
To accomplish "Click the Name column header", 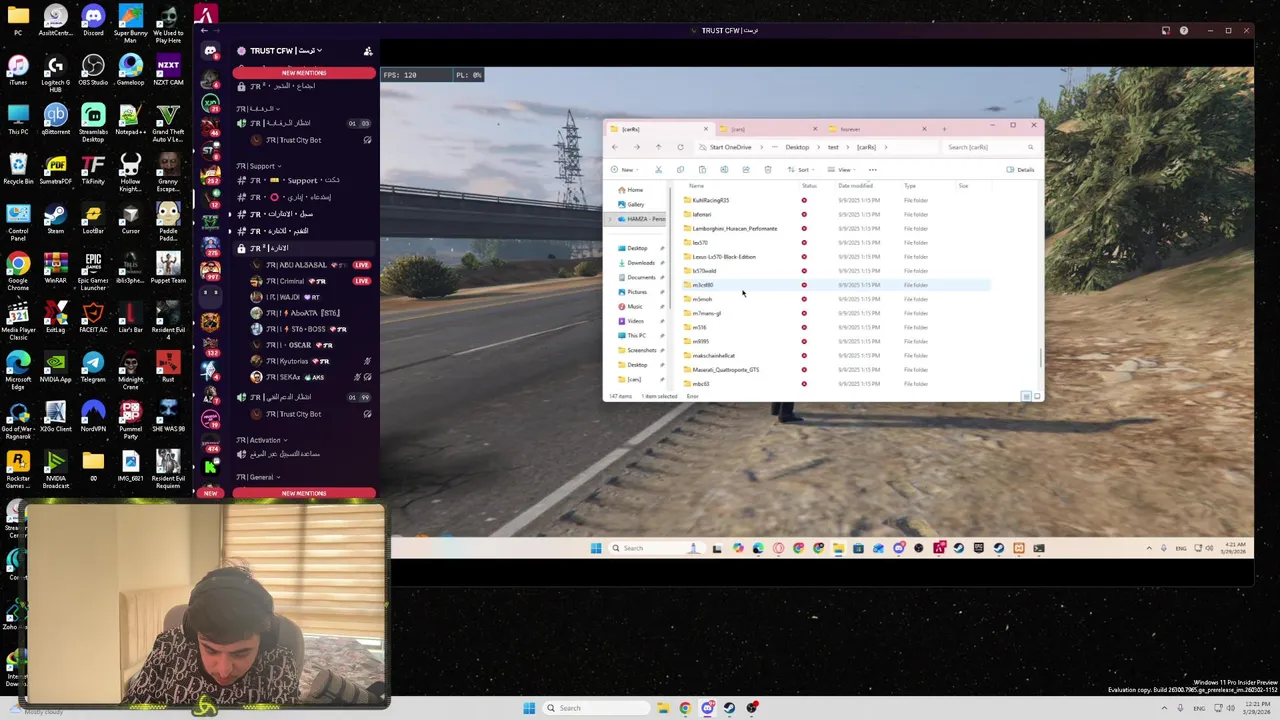I will coord(696,186).
